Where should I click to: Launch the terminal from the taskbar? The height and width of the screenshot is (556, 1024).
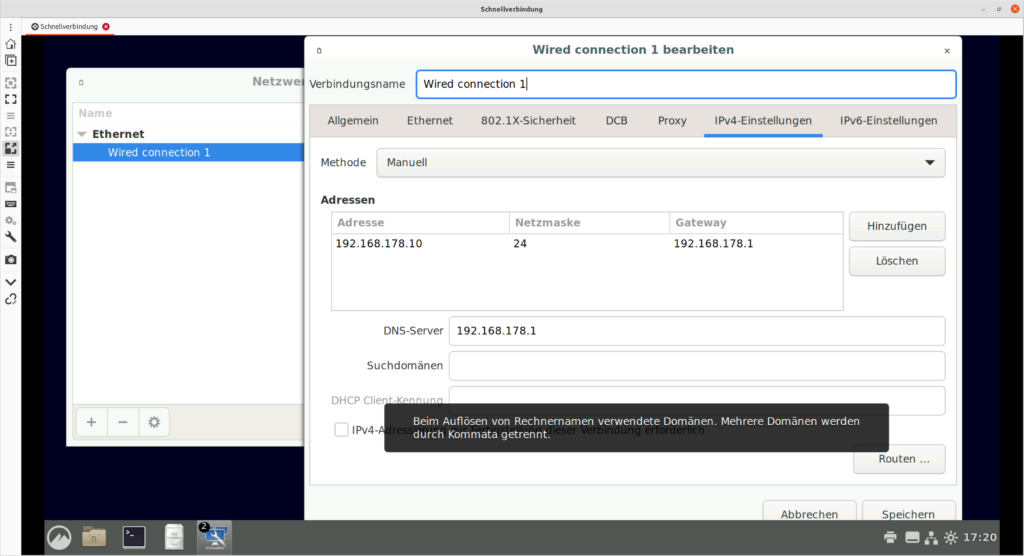134,537
